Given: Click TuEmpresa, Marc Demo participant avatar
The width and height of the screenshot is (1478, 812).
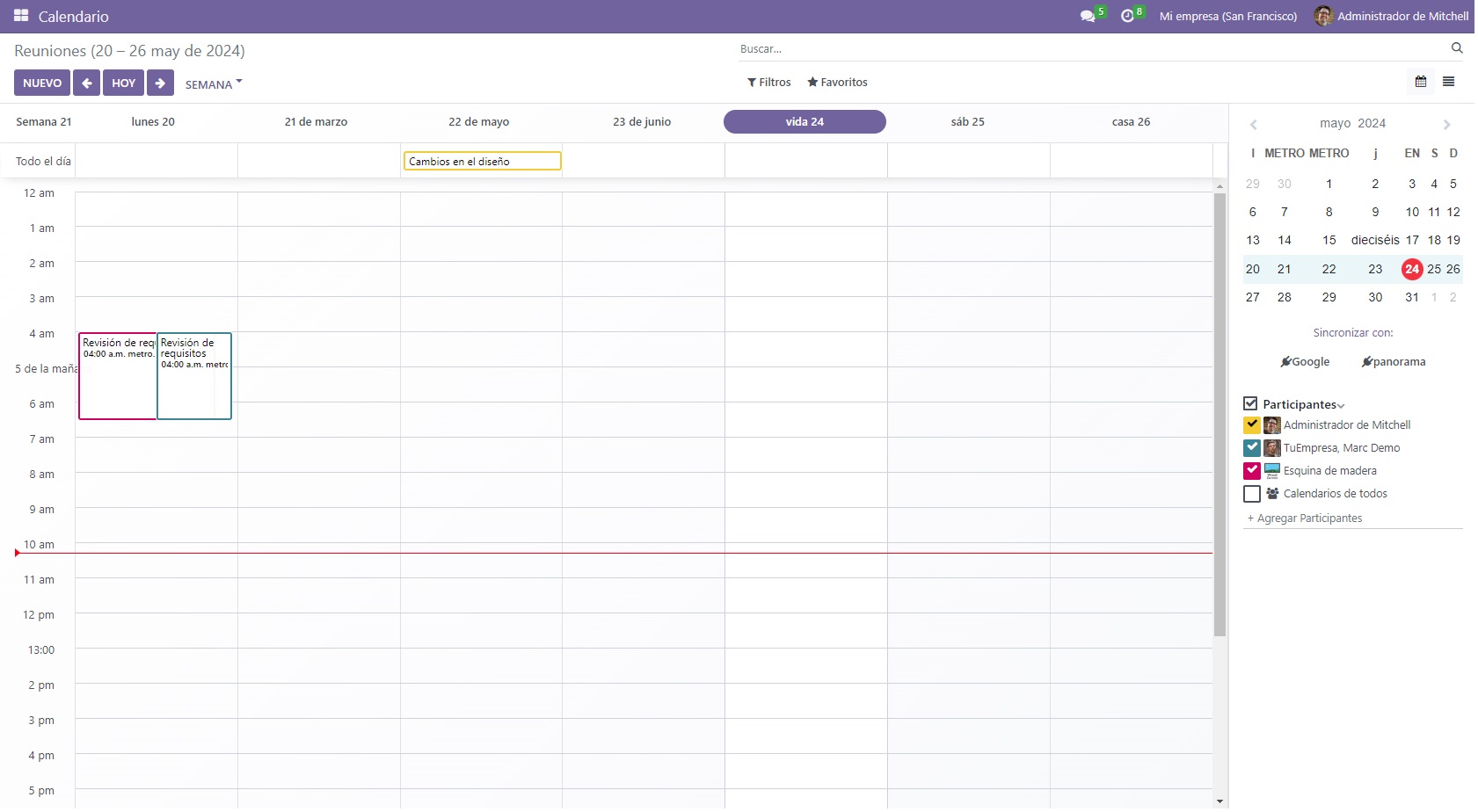Looking at the screenshot, I should [1272, 448].
